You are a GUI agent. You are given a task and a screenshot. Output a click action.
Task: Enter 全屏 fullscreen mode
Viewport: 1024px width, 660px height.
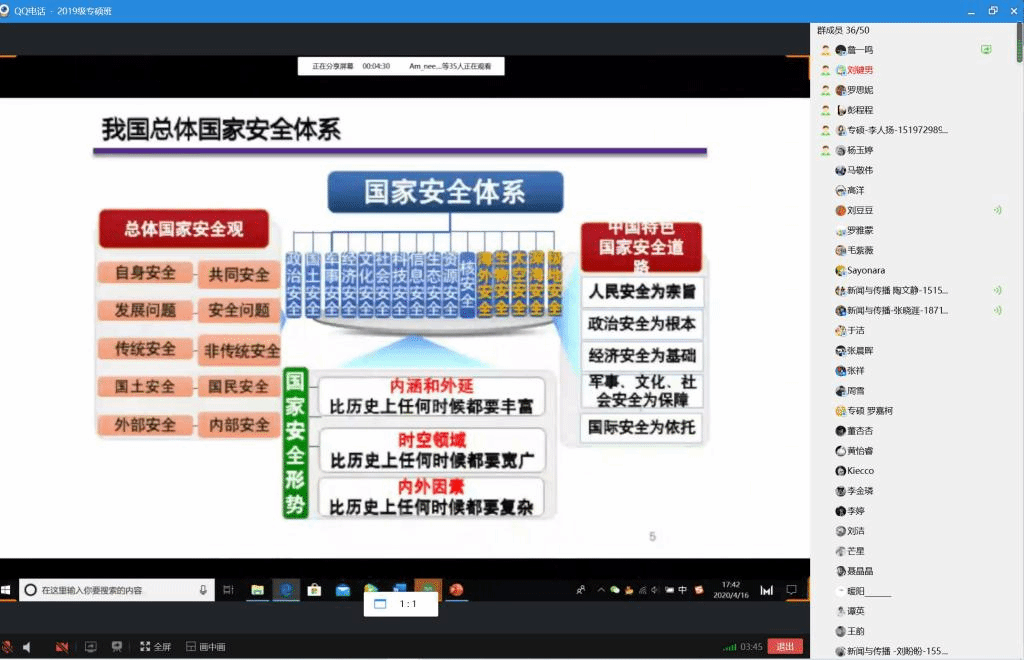click(155, 647)
